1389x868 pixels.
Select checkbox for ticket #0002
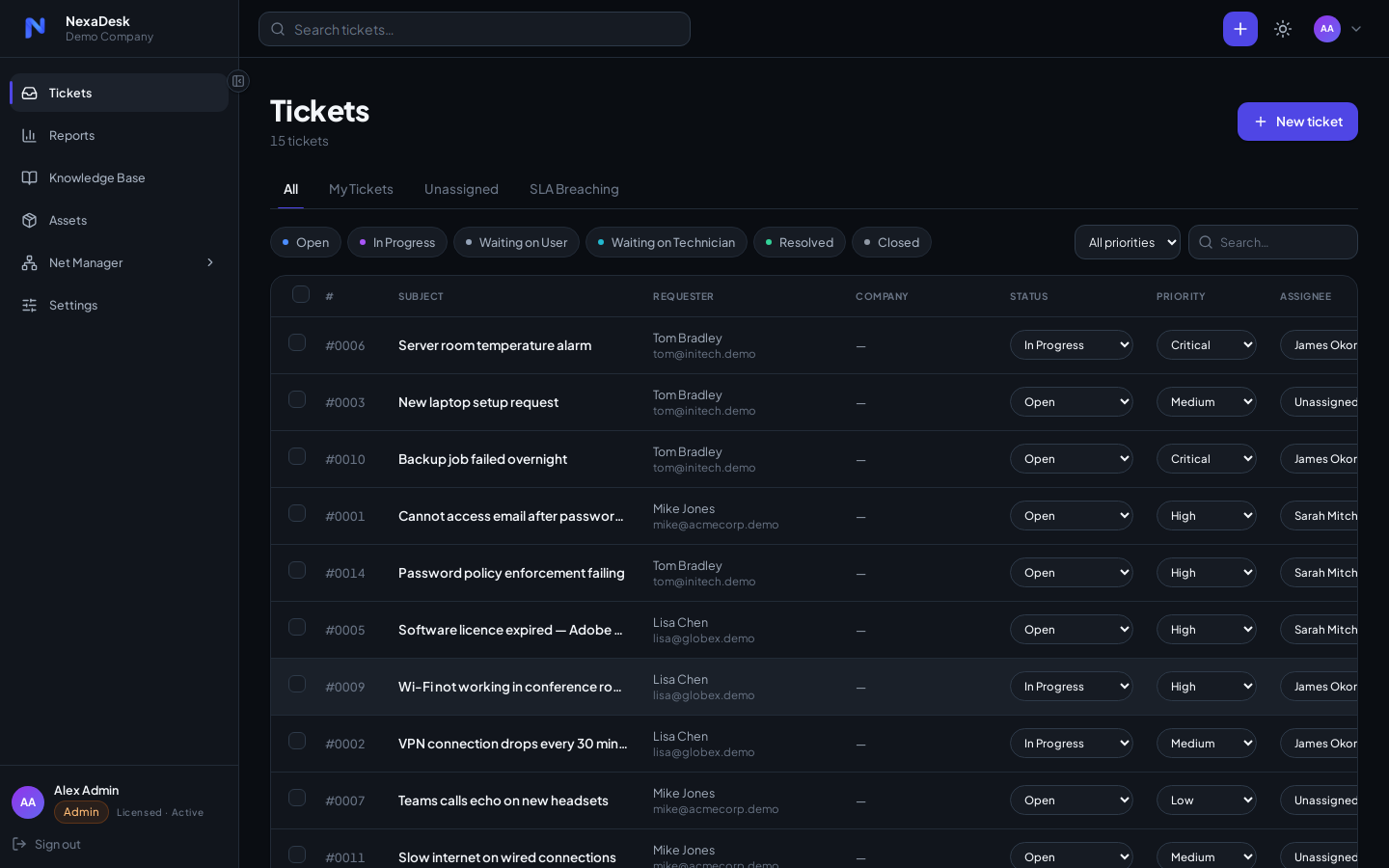tap(297, 741)
